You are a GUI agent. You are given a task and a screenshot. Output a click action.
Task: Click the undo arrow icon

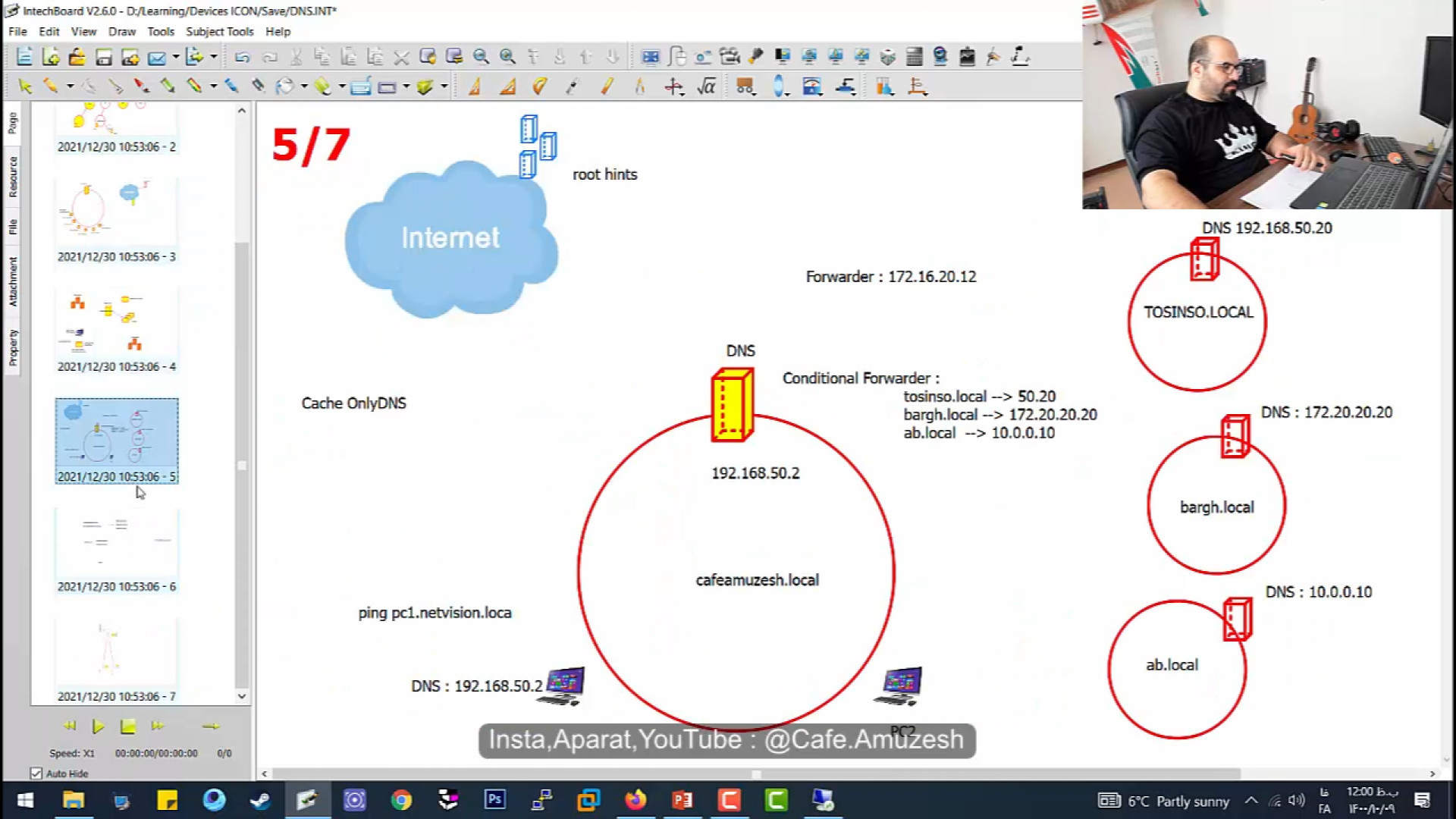pos(242,57)
